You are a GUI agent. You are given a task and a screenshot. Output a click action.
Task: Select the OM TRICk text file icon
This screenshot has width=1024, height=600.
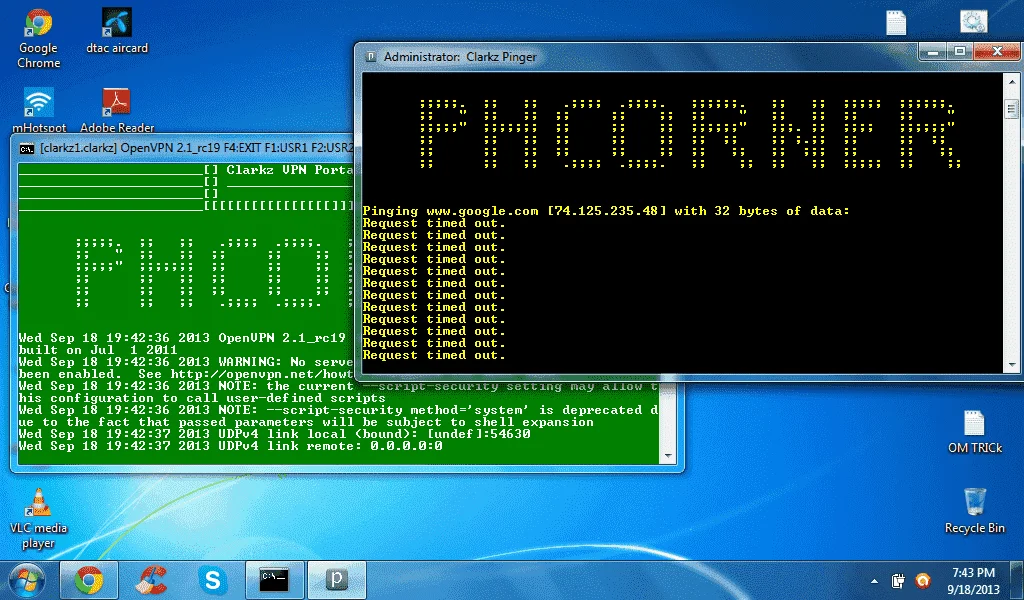click(974, 432)
